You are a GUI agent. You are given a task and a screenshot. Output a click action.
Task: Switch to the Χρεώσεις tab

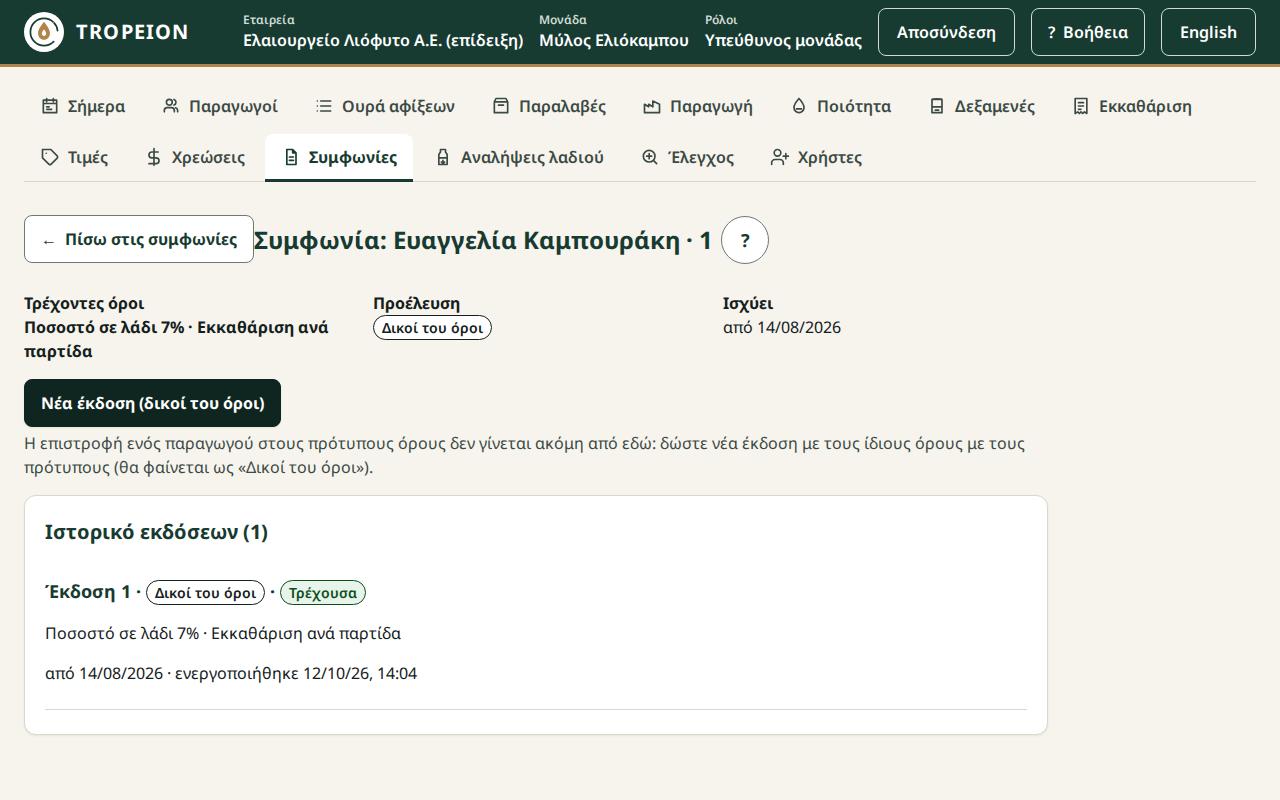(x=195, y=157)
